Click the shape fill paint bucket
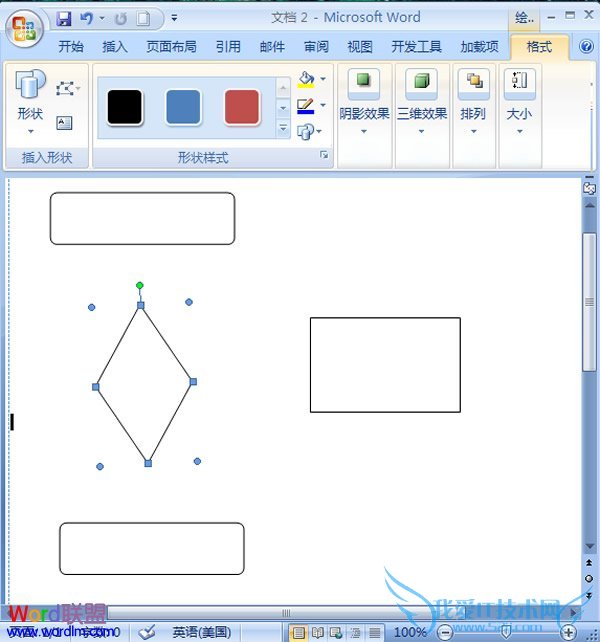This screenshot has height=642, width=600. 306,79
